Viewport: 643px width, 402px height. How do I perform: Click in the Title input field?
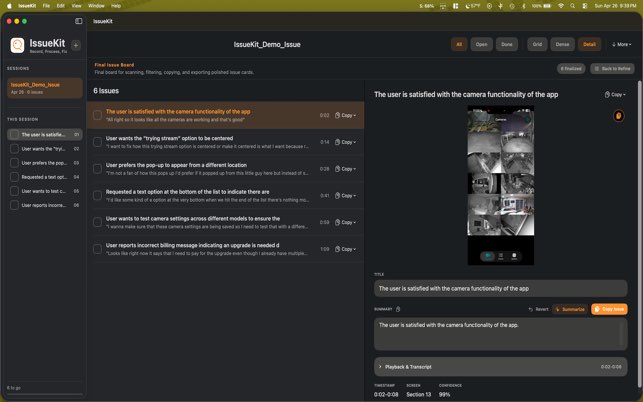tap(500, 288)
